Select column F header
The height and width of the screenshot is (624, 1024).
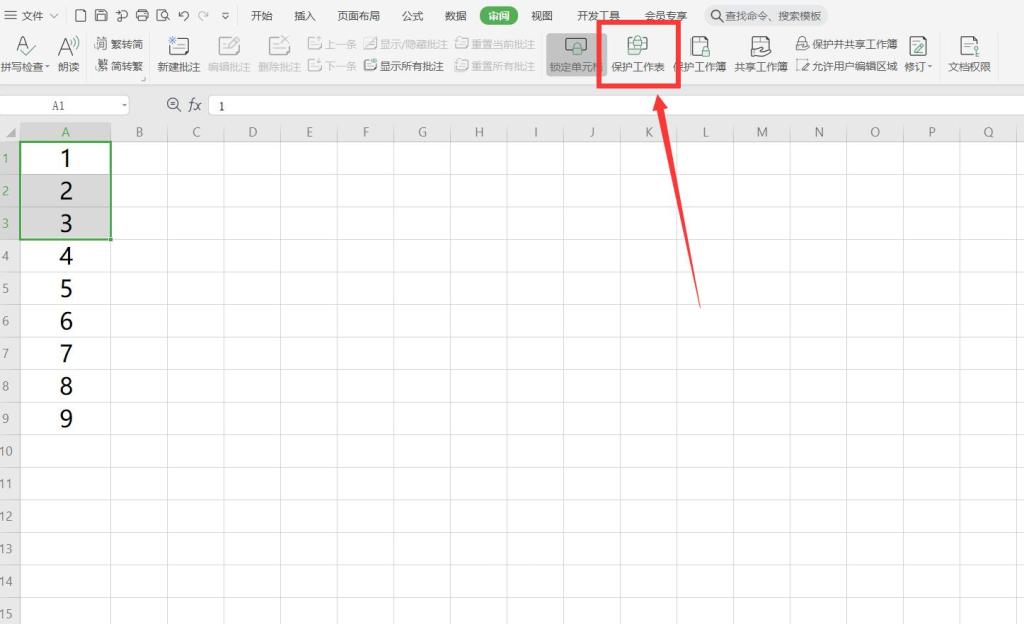366,133
